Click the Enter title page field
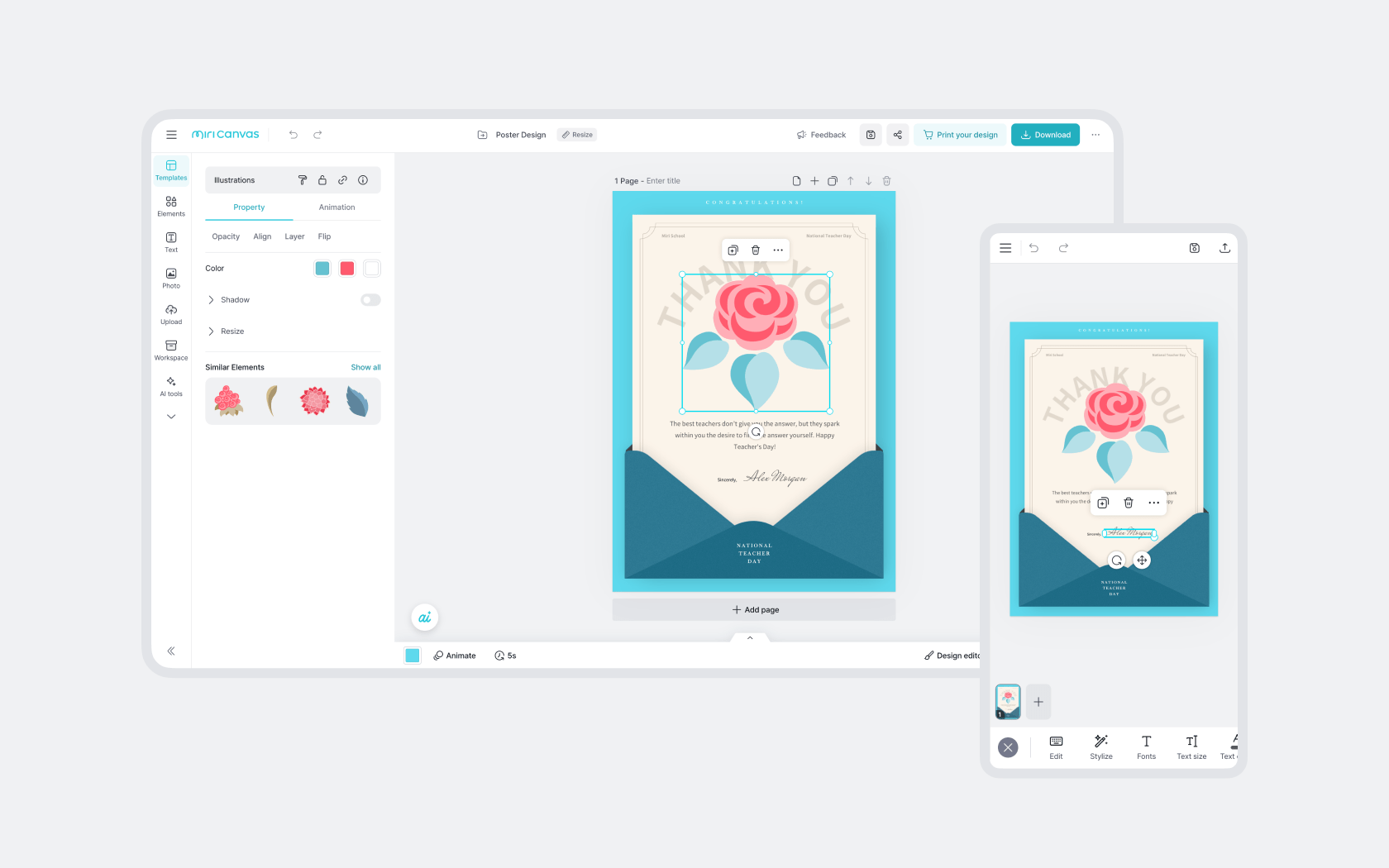 tap(663, 181)
